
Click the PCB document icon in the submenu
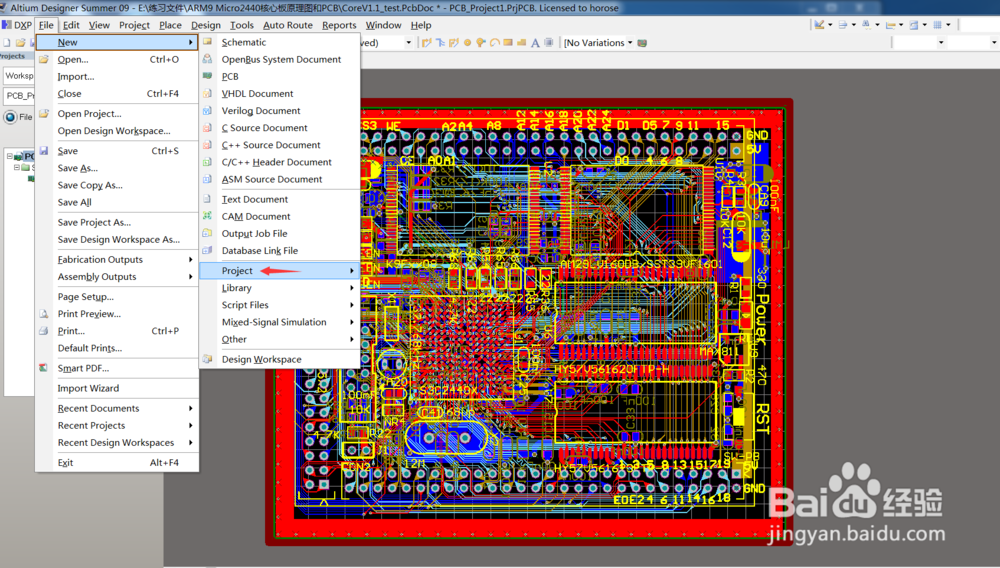(x=207, y=76)
